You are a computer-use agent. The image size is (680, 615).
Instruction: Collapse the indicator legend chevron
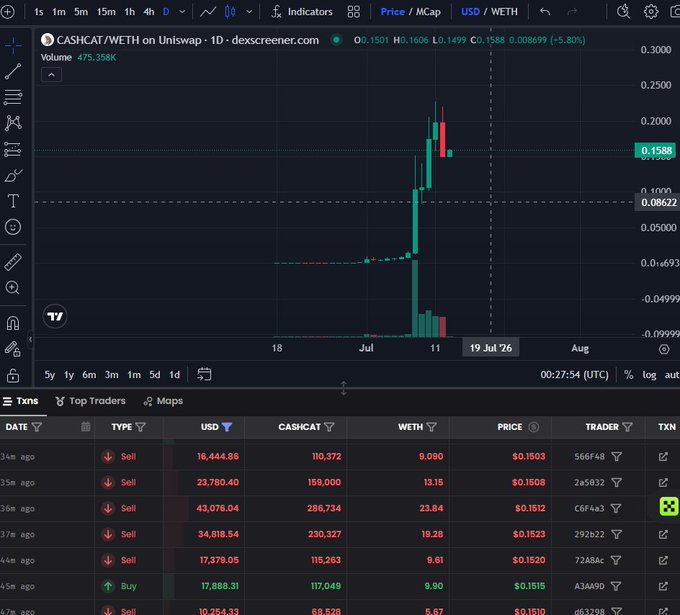(x=51, y=75)
